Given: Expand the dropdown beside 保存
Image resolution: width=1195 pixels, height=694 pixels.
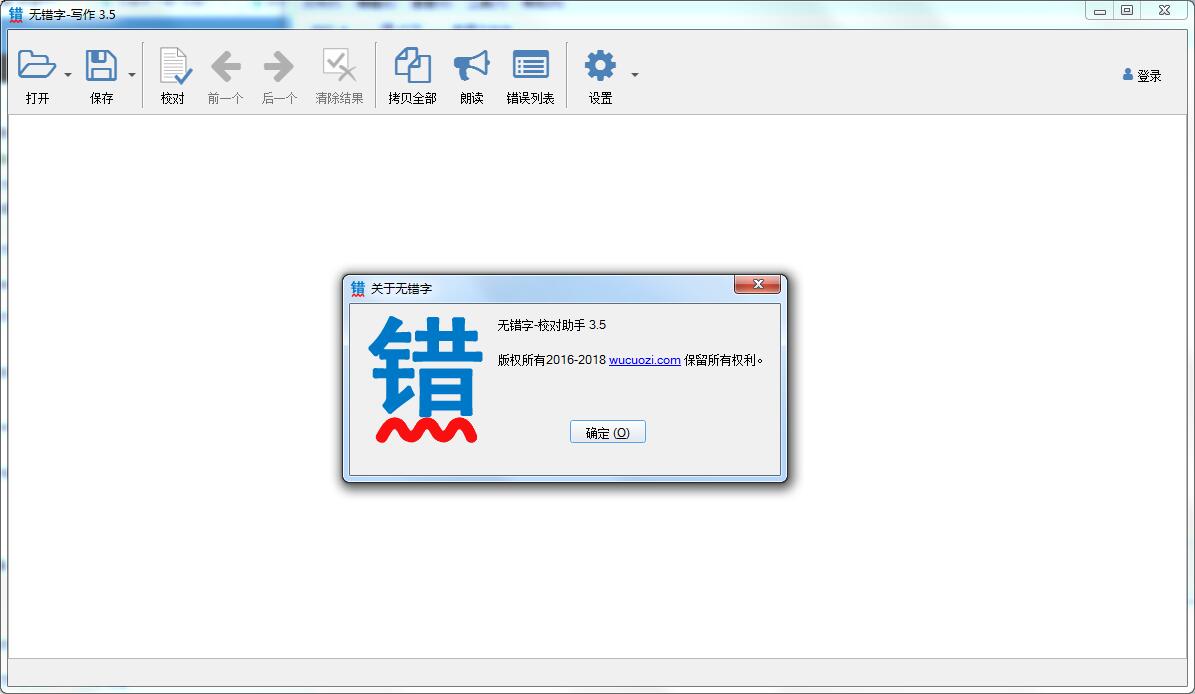Looking at the screenshot, I should pos(131,75).
